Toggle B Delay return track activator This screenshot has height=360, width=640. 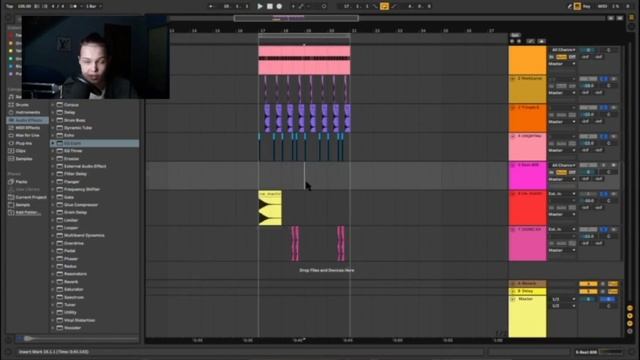[x=588, y=291]
